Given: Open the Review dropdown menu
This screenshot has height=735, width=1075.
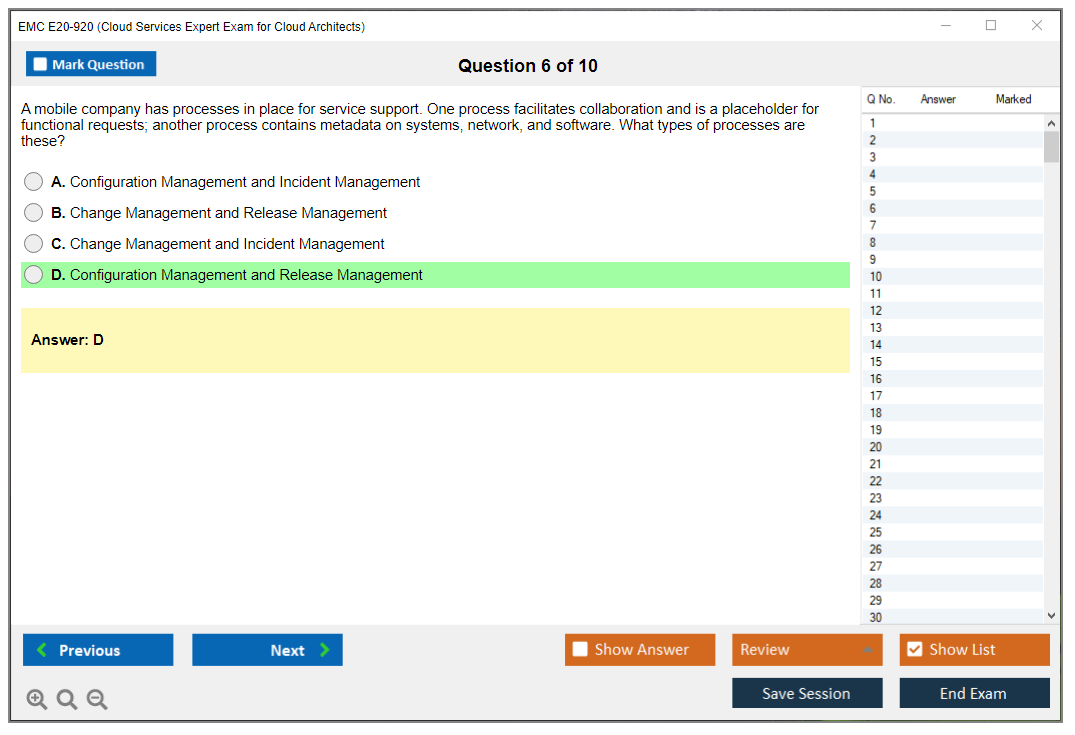Looking at the screenshot, I should [x=806, y=650].
